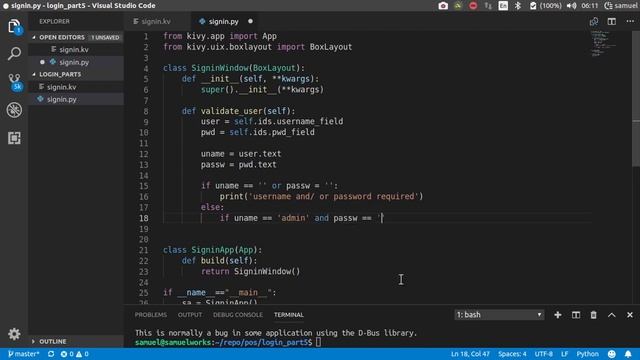Click the terminal prompt input line
Viewport: 640px width, 360px height.
318,342
